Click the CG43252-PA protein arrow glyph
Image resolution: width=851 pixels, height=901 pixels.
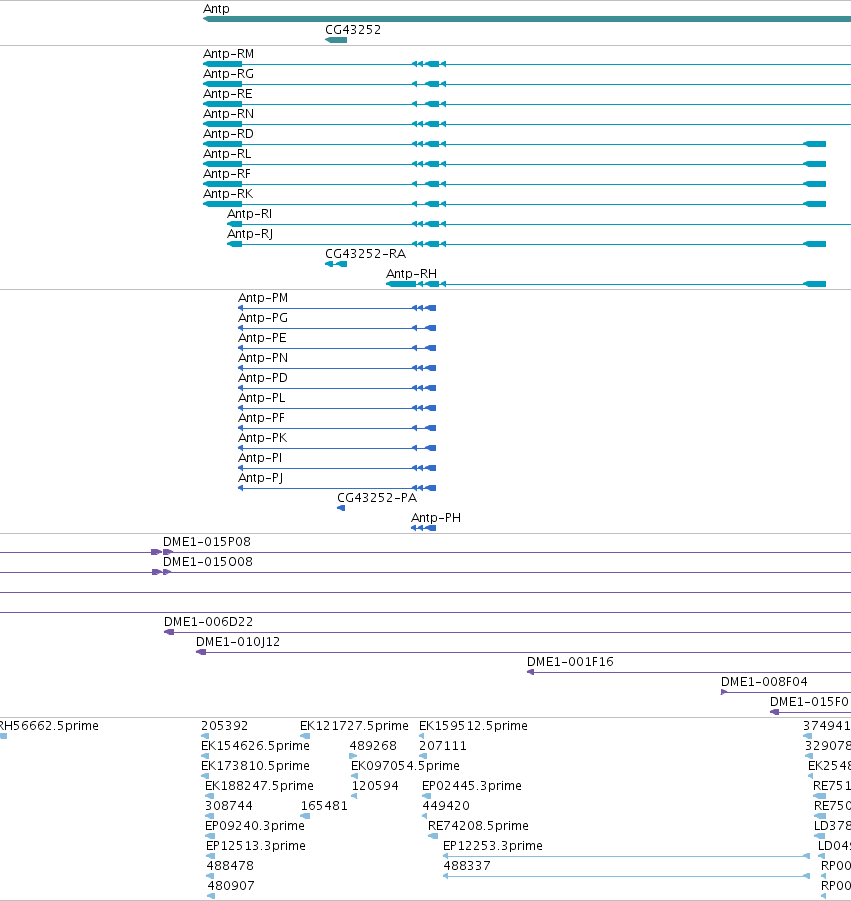341,509
